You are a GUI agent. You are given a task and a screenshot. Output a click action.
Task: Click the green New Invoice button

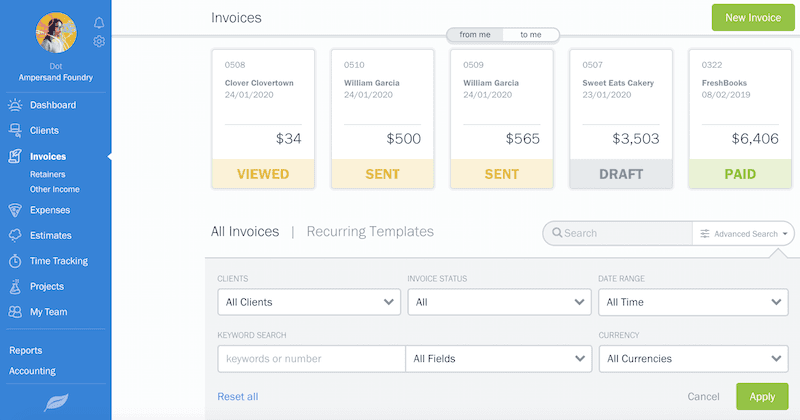(x=752, y=18)
